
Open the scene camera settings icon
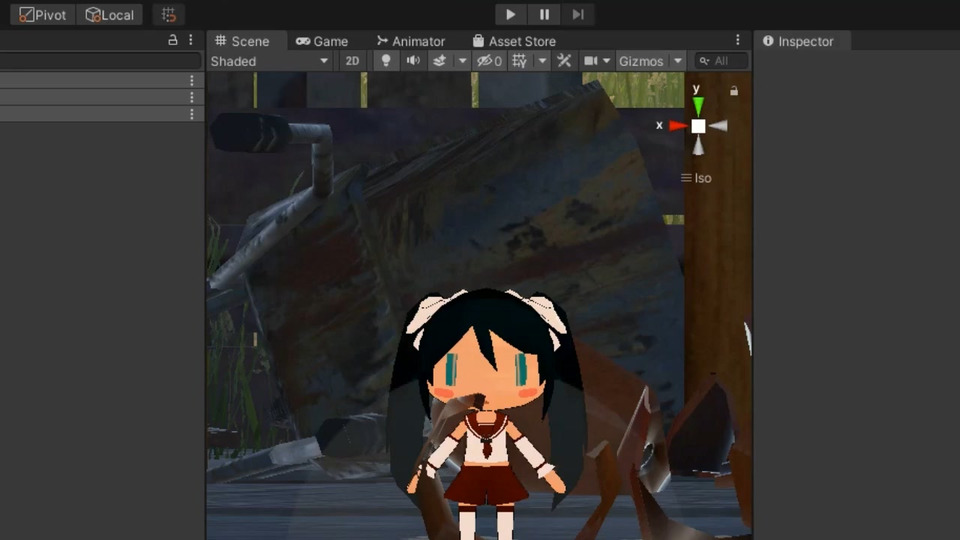[x=590, y=61]
